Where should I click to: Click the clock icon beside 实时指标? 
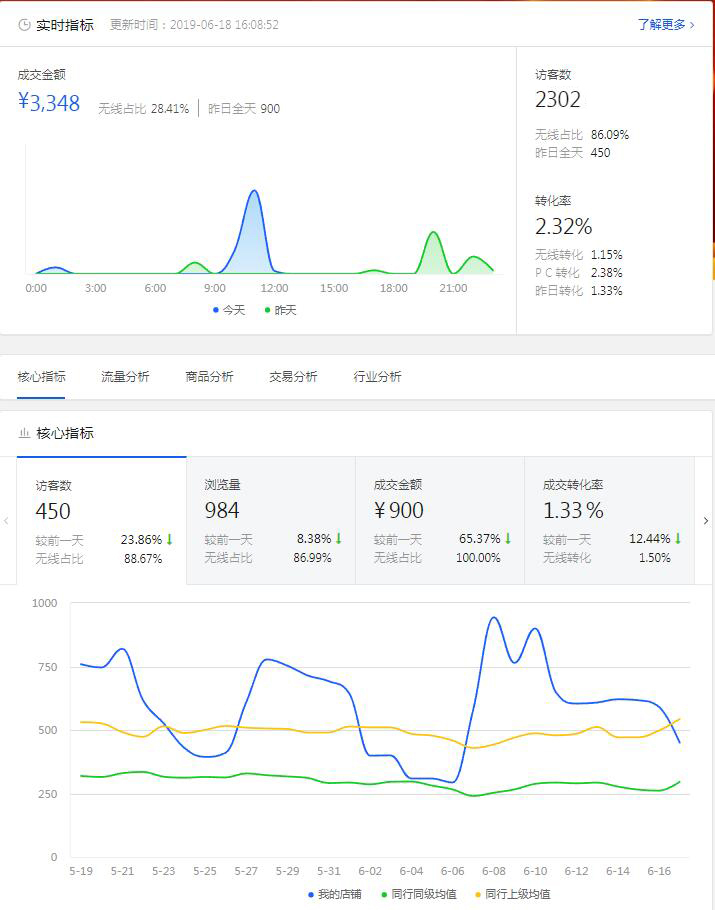pos(24,25)
